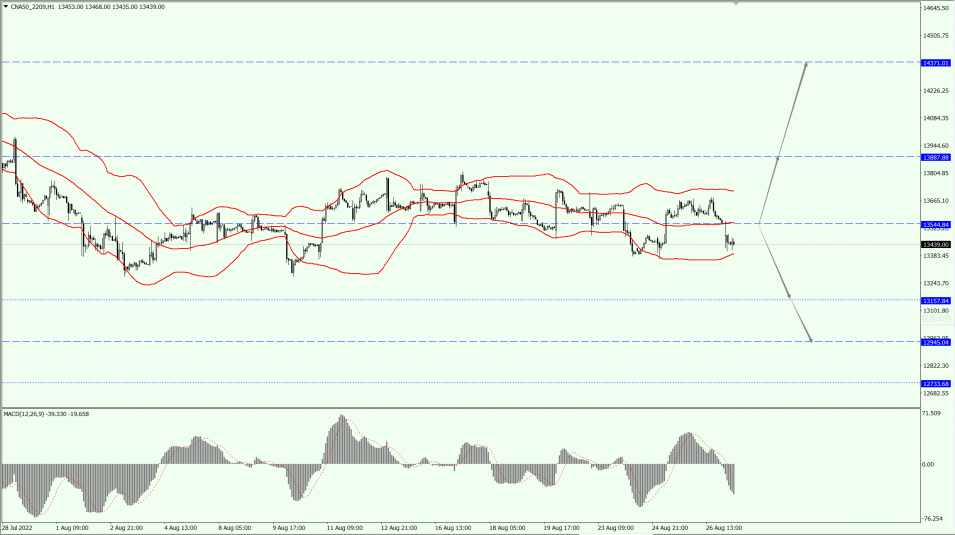Click the 13544.84 price level label
The image size is (955, 535).
coord(935,224)
